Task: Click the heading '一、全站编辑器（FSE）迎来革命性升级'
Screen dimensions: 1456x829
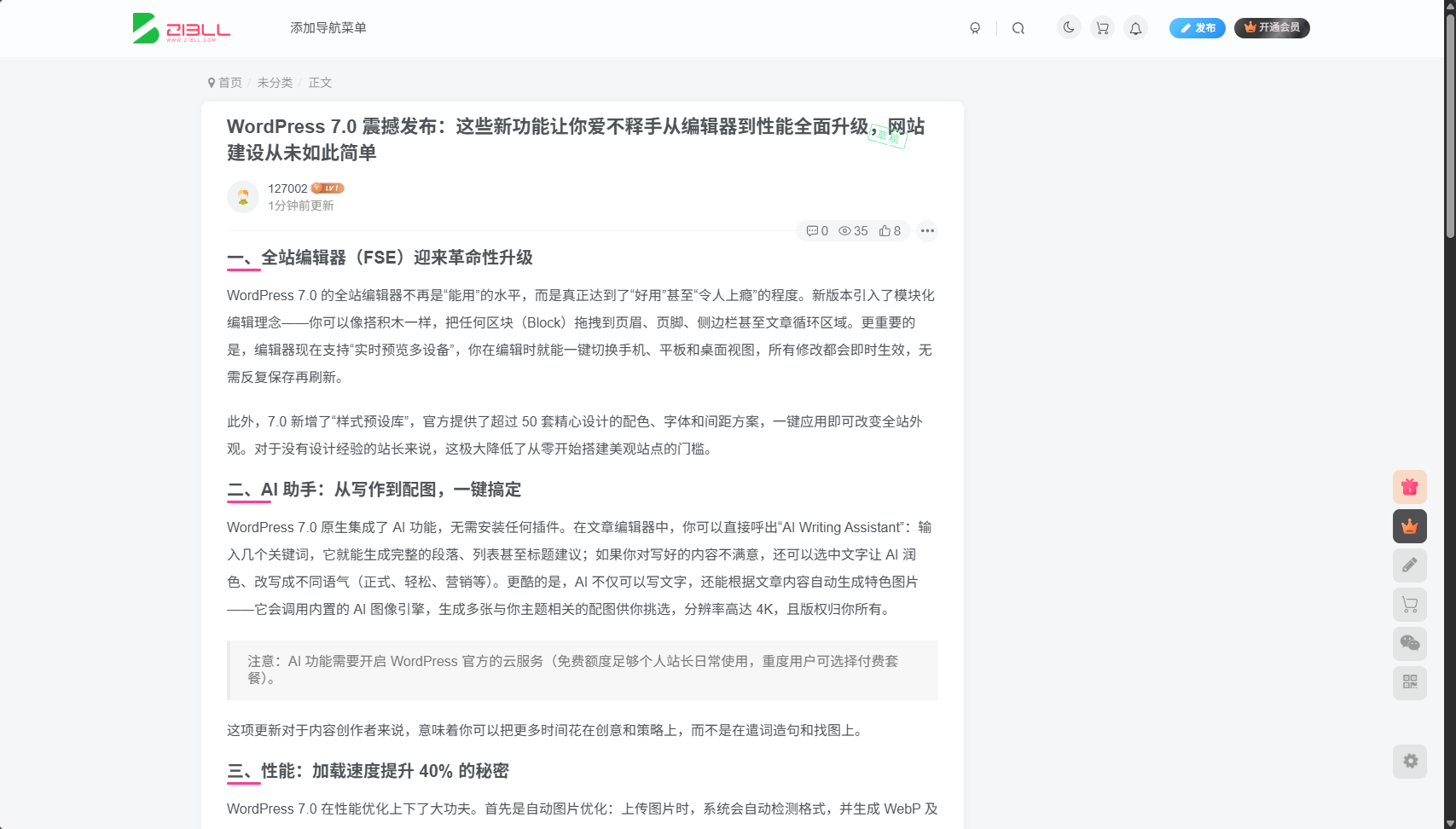Action: coord(380,258)
